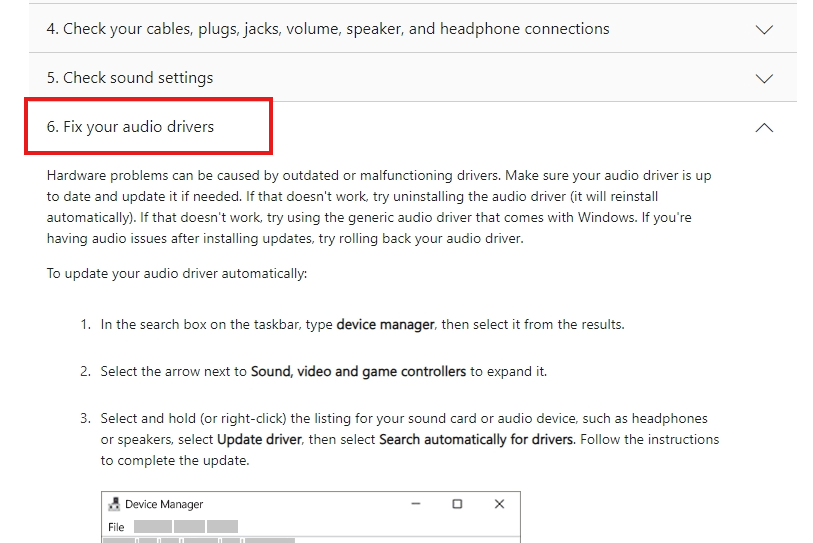Click the 'Hardware problems can be caused' paragraph
Viewport: 813px width, 543px height.
(x=379, y=207)
